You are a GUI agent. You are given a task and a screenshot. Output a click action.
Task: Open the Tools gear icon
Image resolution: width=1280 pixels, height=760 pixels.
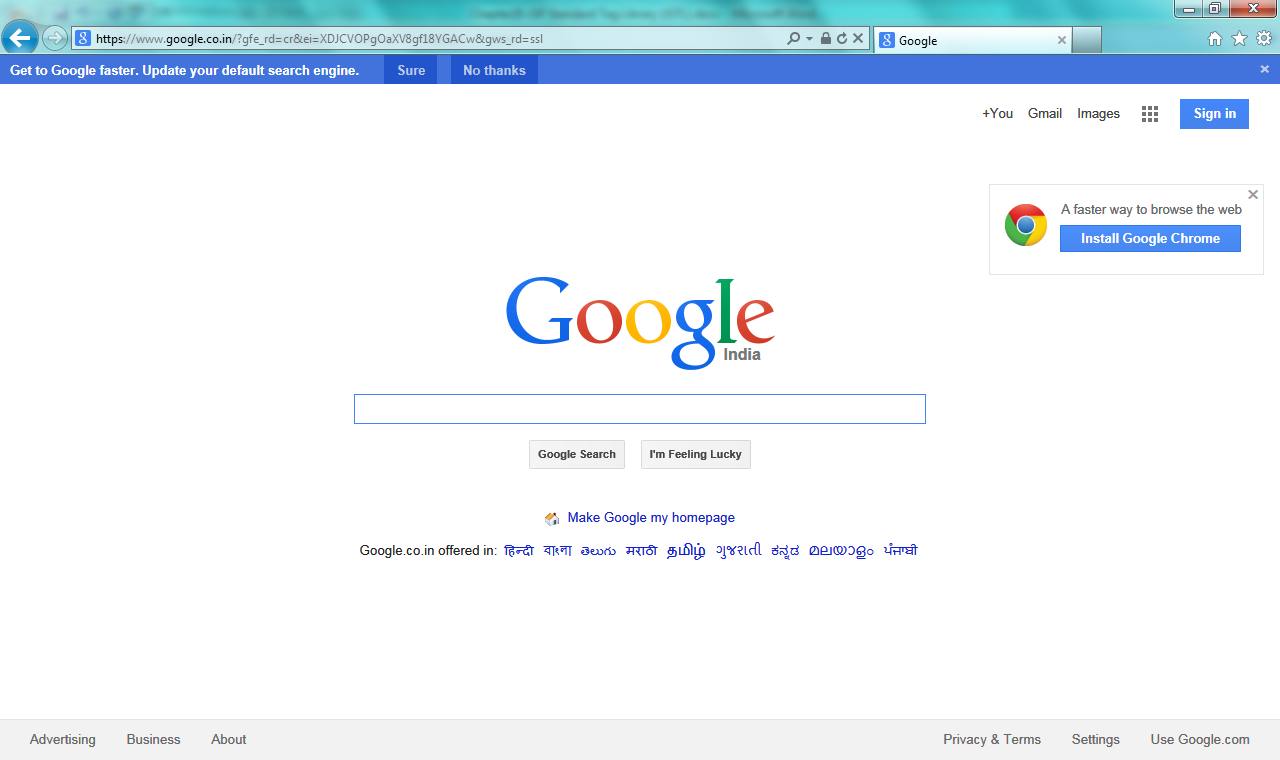1264,39
